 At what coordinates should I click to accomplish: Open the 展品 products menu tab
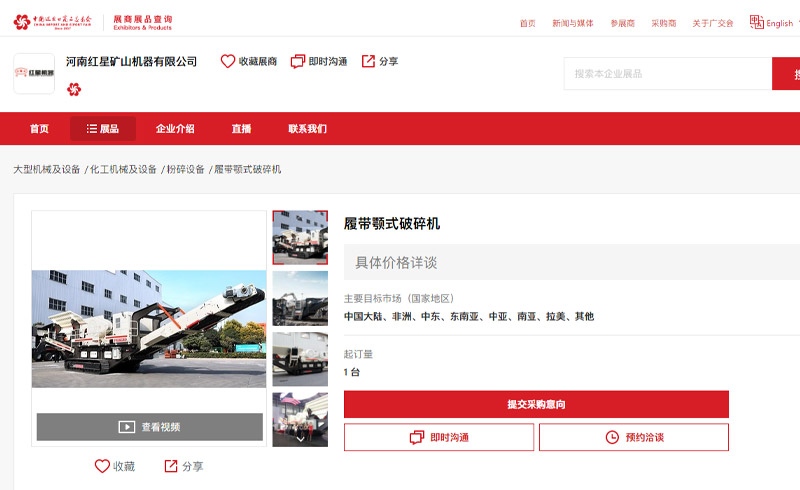[x=103, y=129]
